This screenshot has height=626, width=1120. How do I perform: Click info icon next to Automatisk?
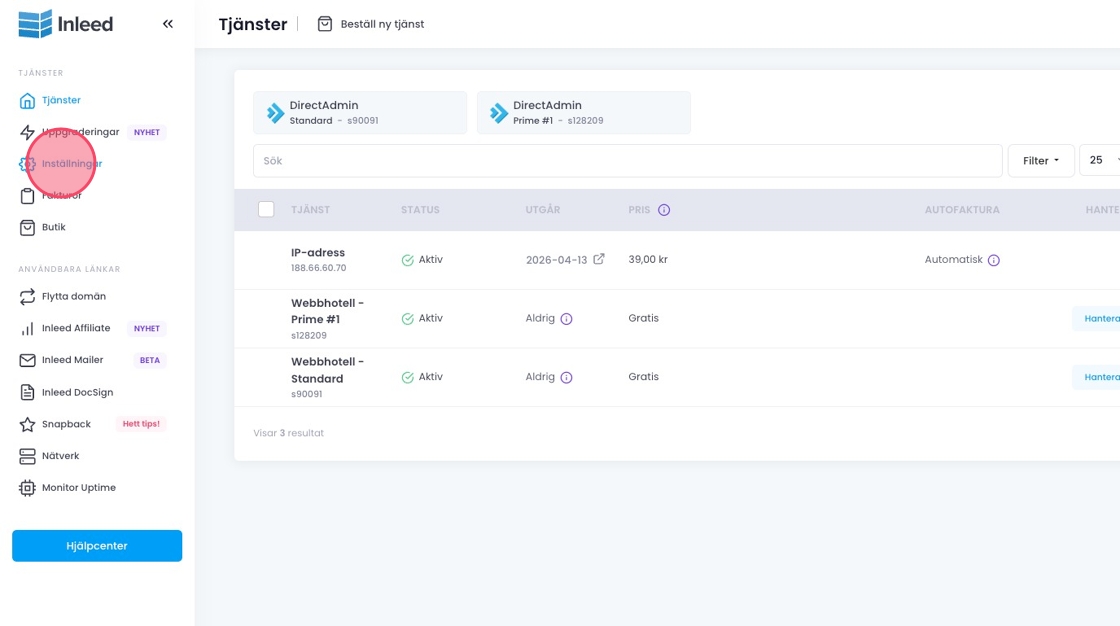point(993,260)
